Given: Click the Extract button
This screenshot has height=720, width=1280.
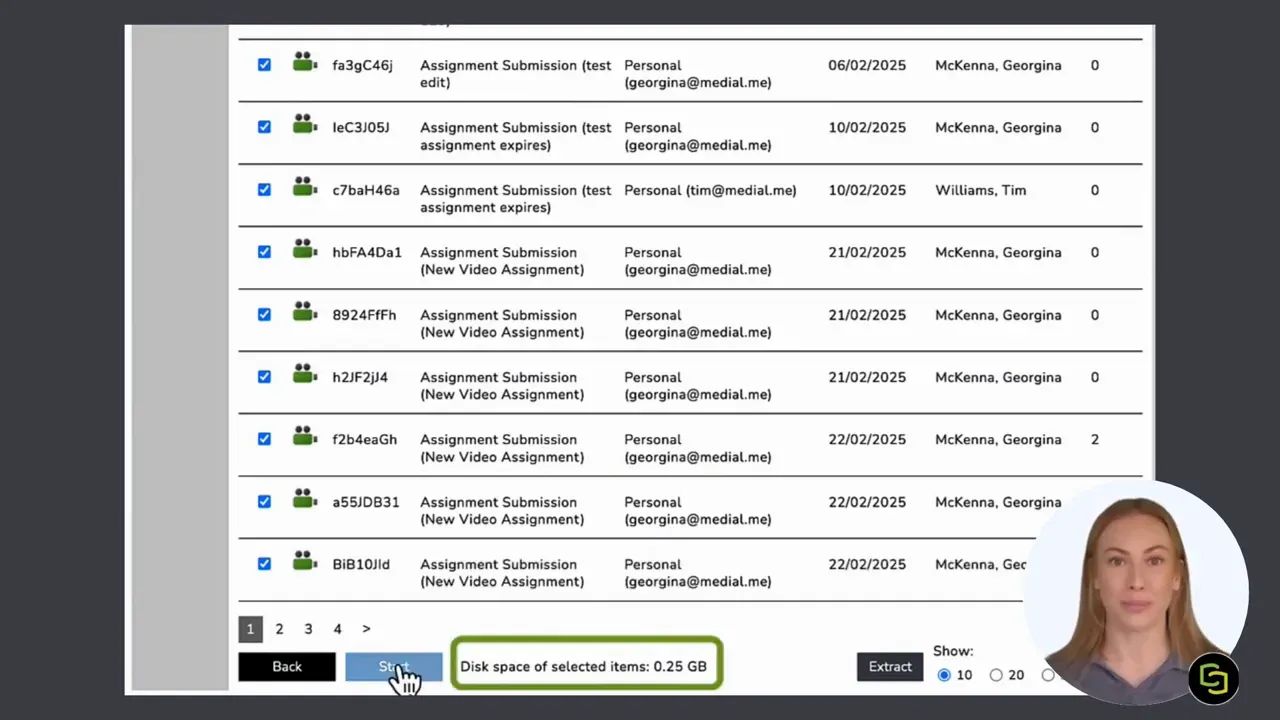Looking at the screenshot, I should point(890,667).
